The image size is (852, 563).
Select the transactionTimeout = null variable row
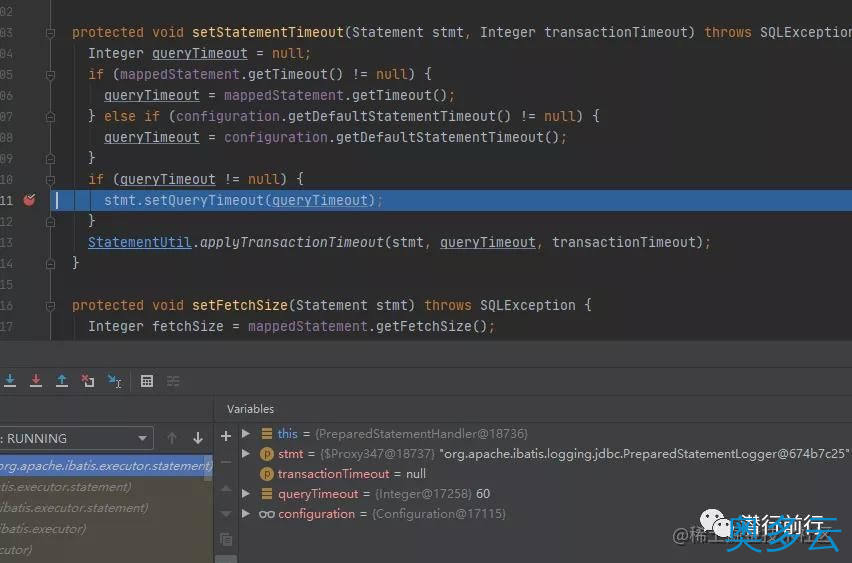coord(352,474)
